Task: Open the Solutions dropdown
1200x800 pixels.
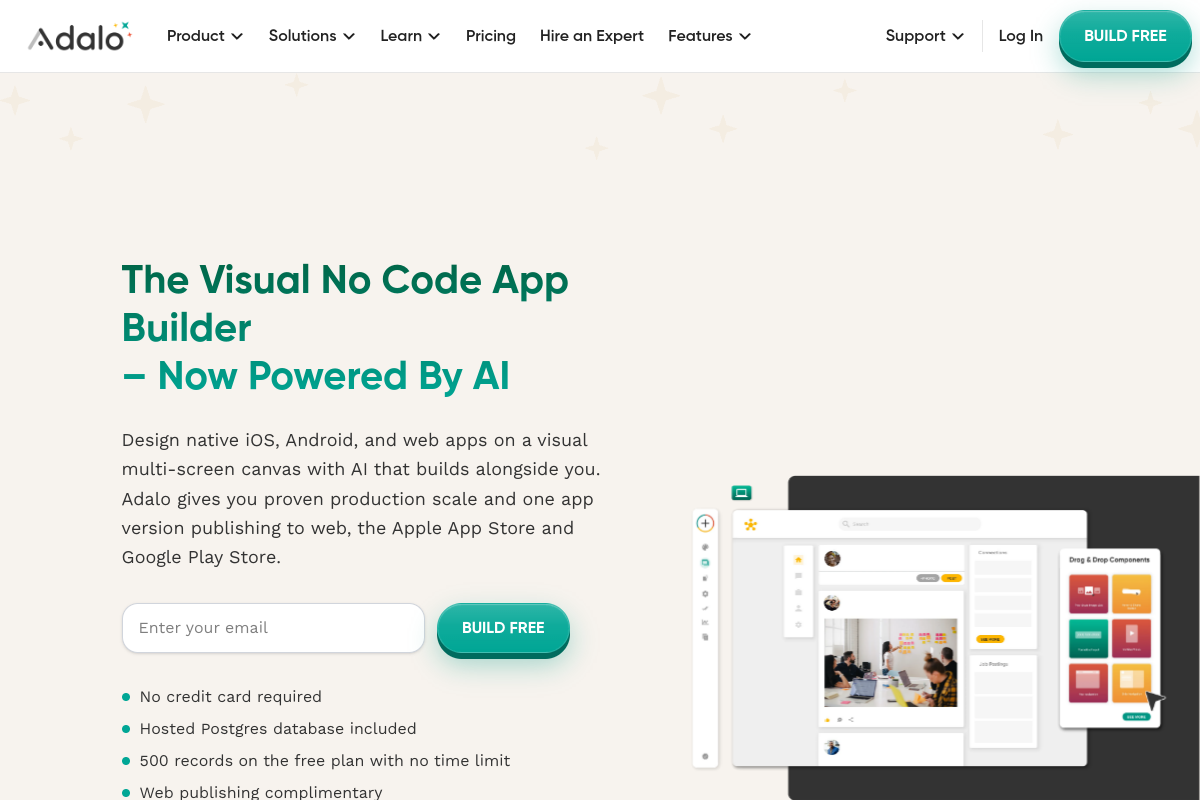Action: pyautogui.click(x=312, y=36)
